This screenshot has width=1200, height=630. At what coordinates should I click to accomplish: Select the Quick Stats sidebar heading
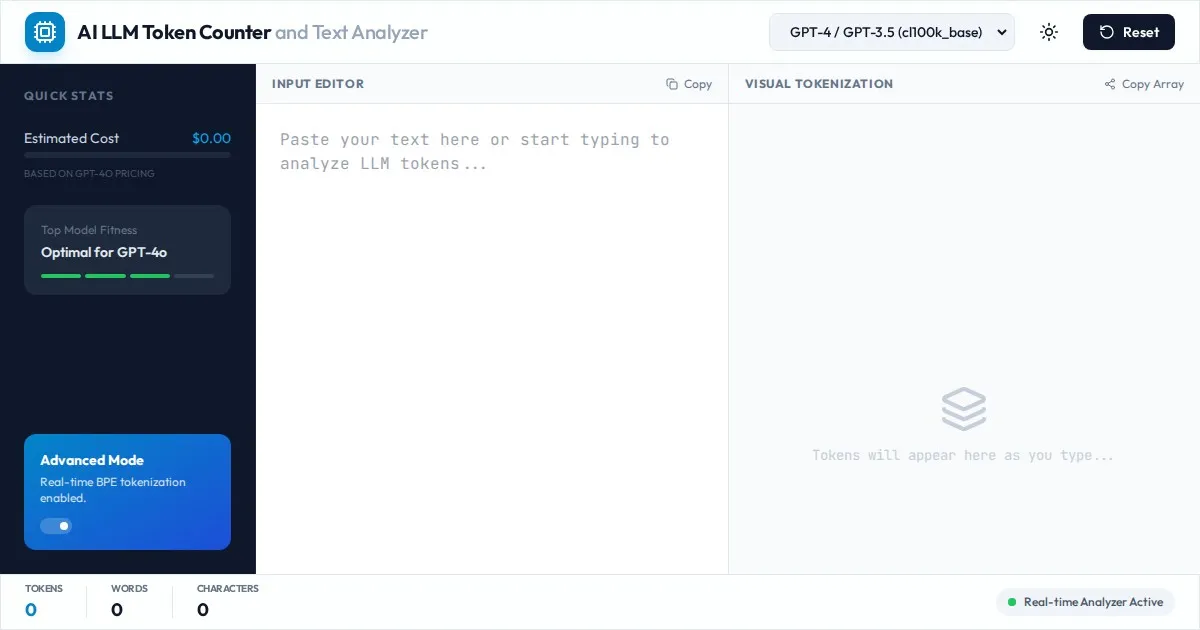click(x=69, y=96)
